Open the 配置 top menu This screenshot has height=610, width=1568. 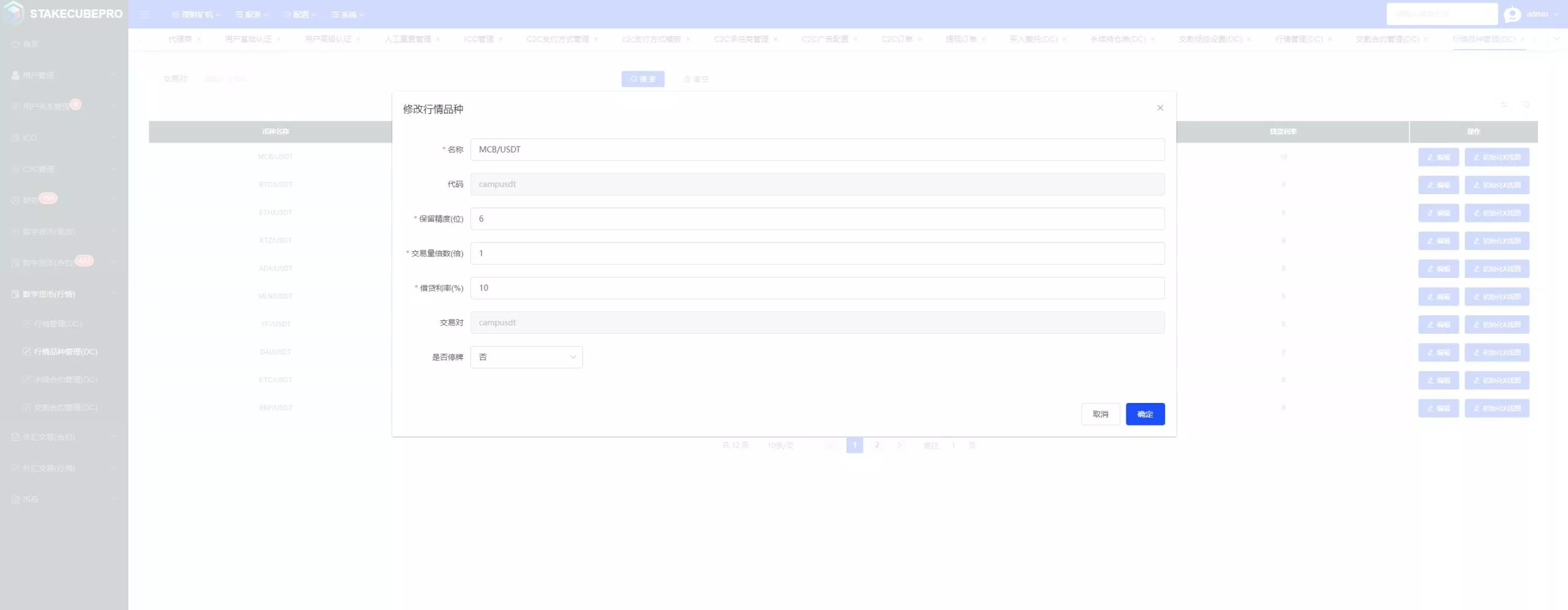coord(300,15)
